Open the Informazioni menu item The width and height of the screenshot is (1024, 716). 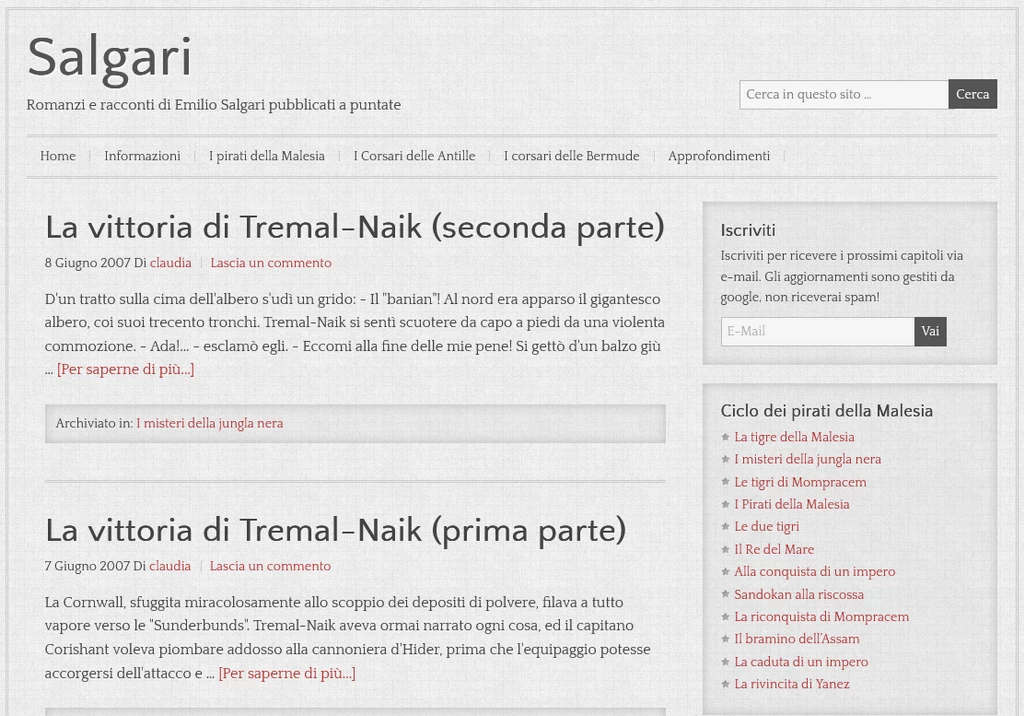click(142, 156)
